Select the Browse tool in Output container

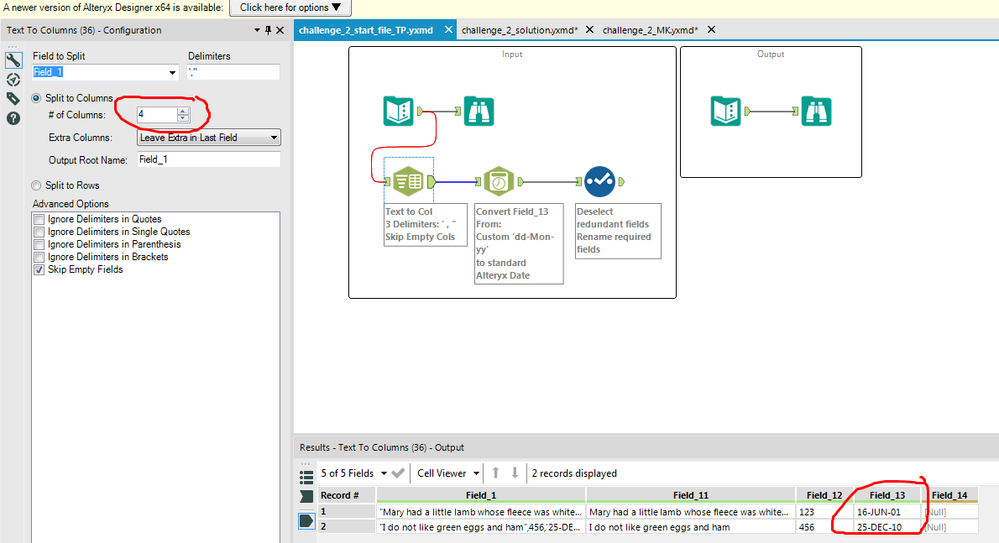[816, 112]
